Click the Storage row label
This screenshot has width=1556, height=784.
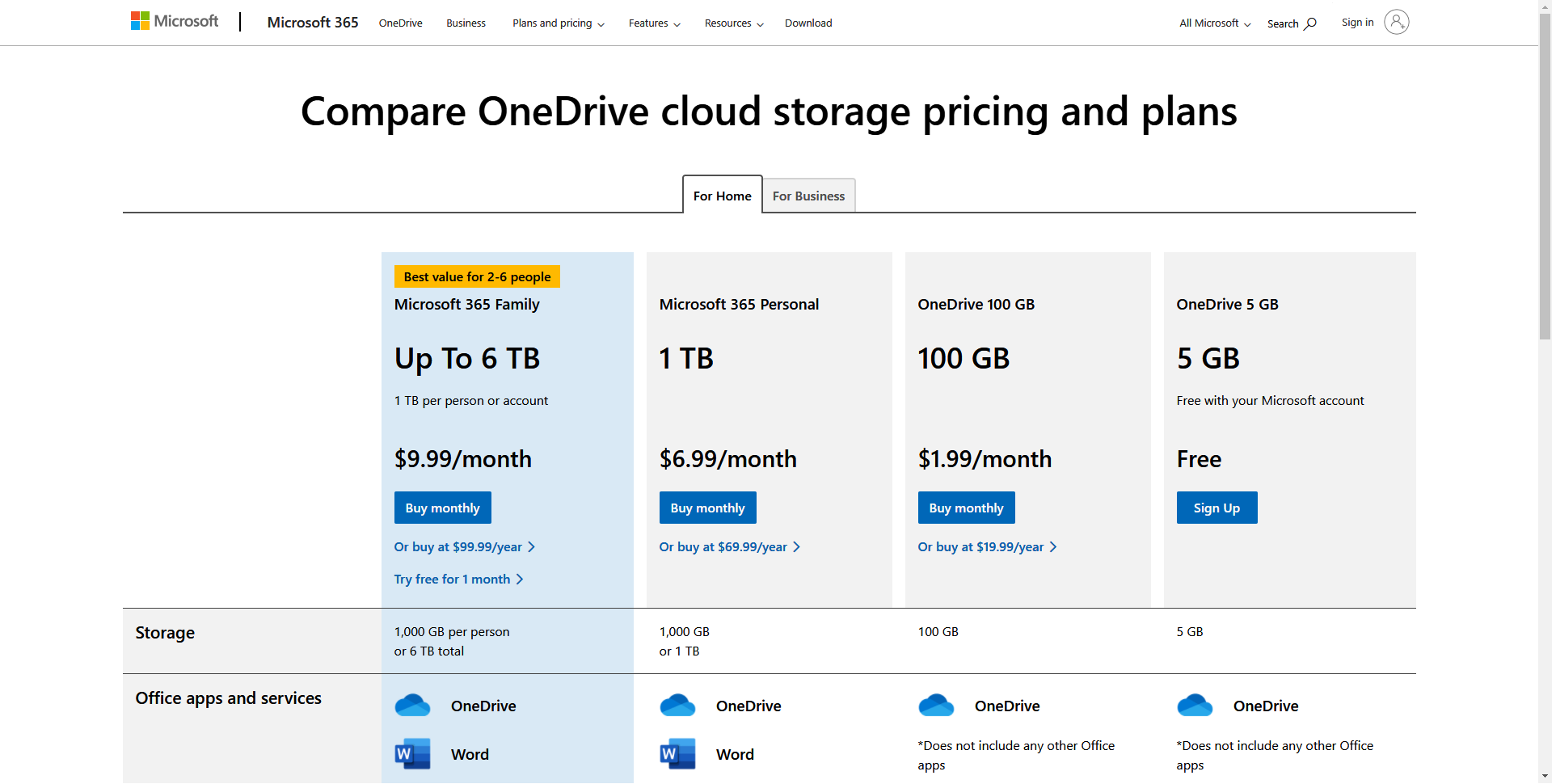[165, 633]
